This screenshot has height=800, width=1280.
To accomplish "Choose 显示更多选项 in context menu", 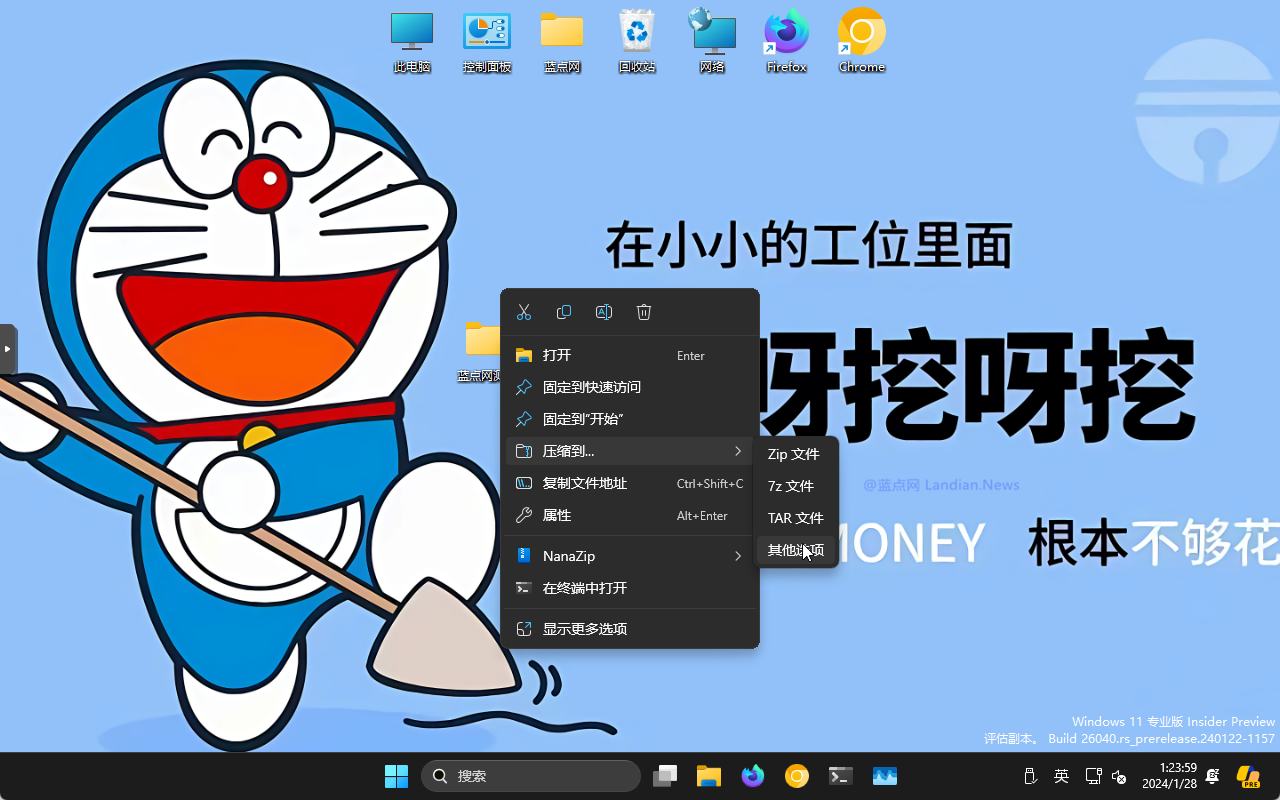I will [630, 629].
